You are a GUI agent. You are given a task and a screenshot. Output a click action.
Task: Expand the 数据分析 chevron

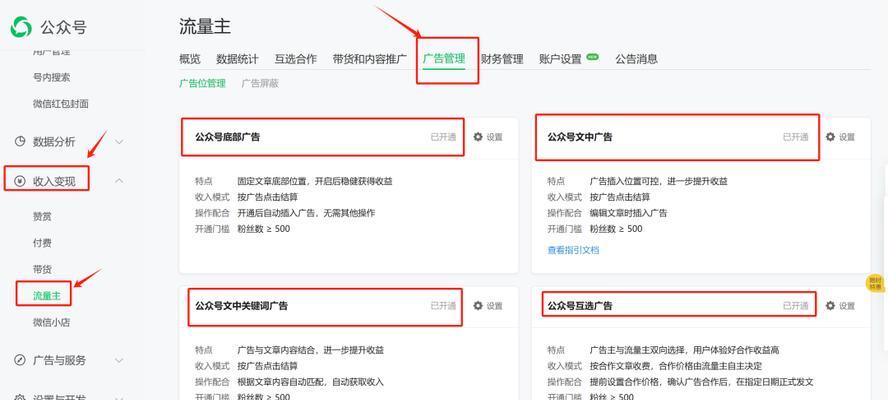click(119, 142)
